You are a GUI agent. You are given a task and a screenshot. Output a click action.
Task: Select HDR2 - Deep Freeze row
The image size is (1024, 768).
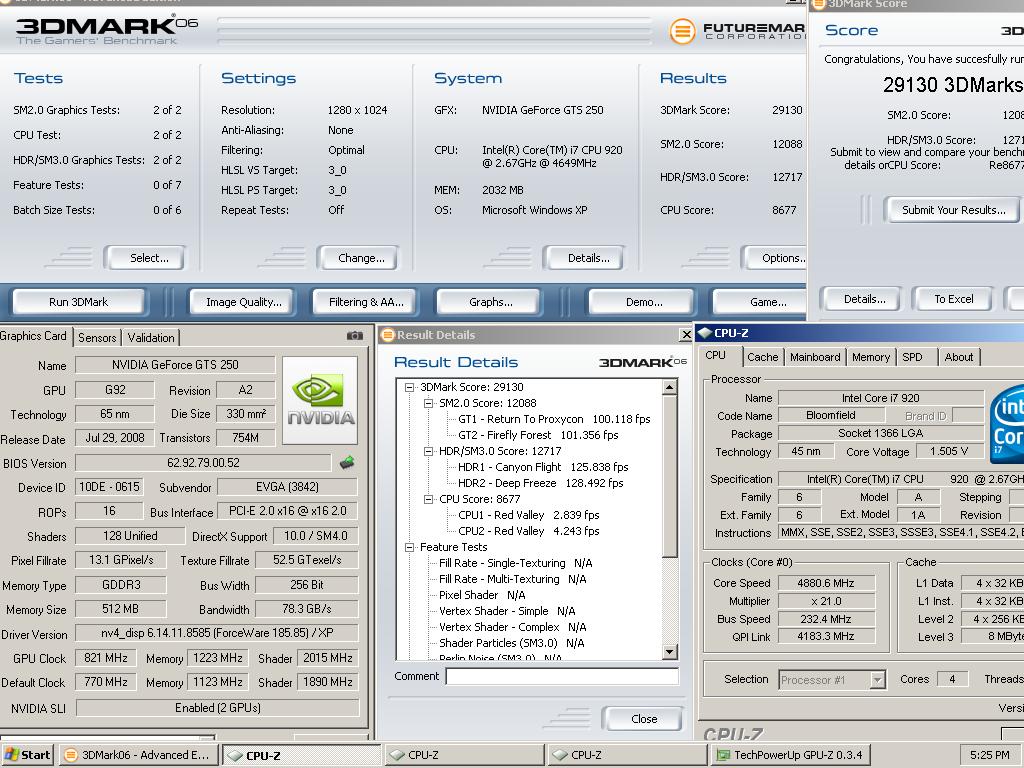[541, 483]
